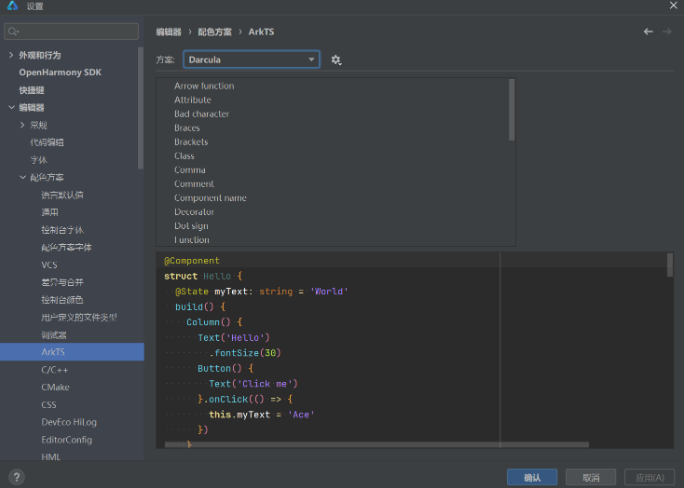Select 调试器 in the sidebar
The width and height of the screenshot is (684, 488).
pyautogui.click(x=54, y=335)
